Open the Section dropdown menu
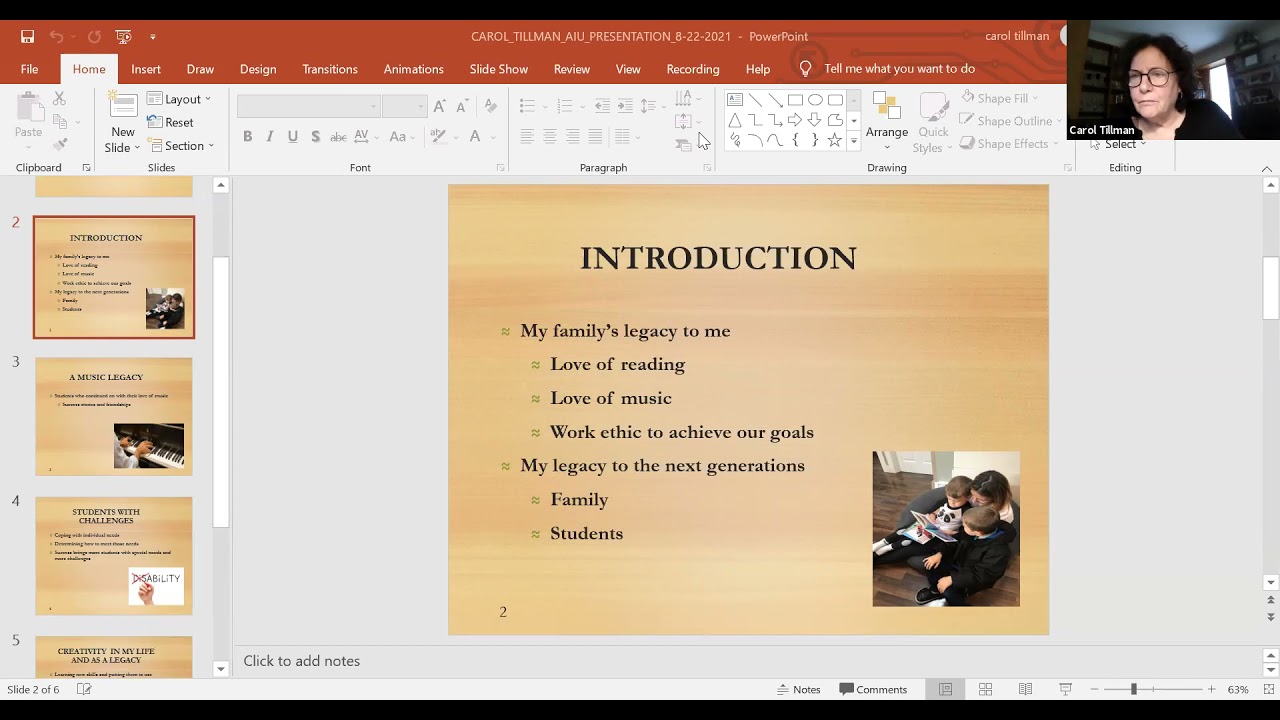This screenshot has width=1280, height=720. click(181, 146)
